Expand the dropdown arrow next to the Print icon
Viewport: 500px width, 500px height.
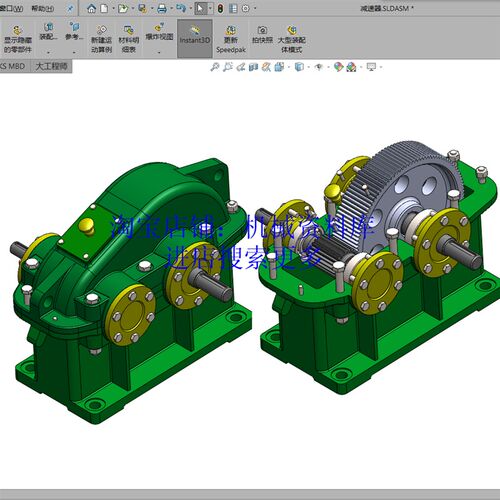(171, 8)
